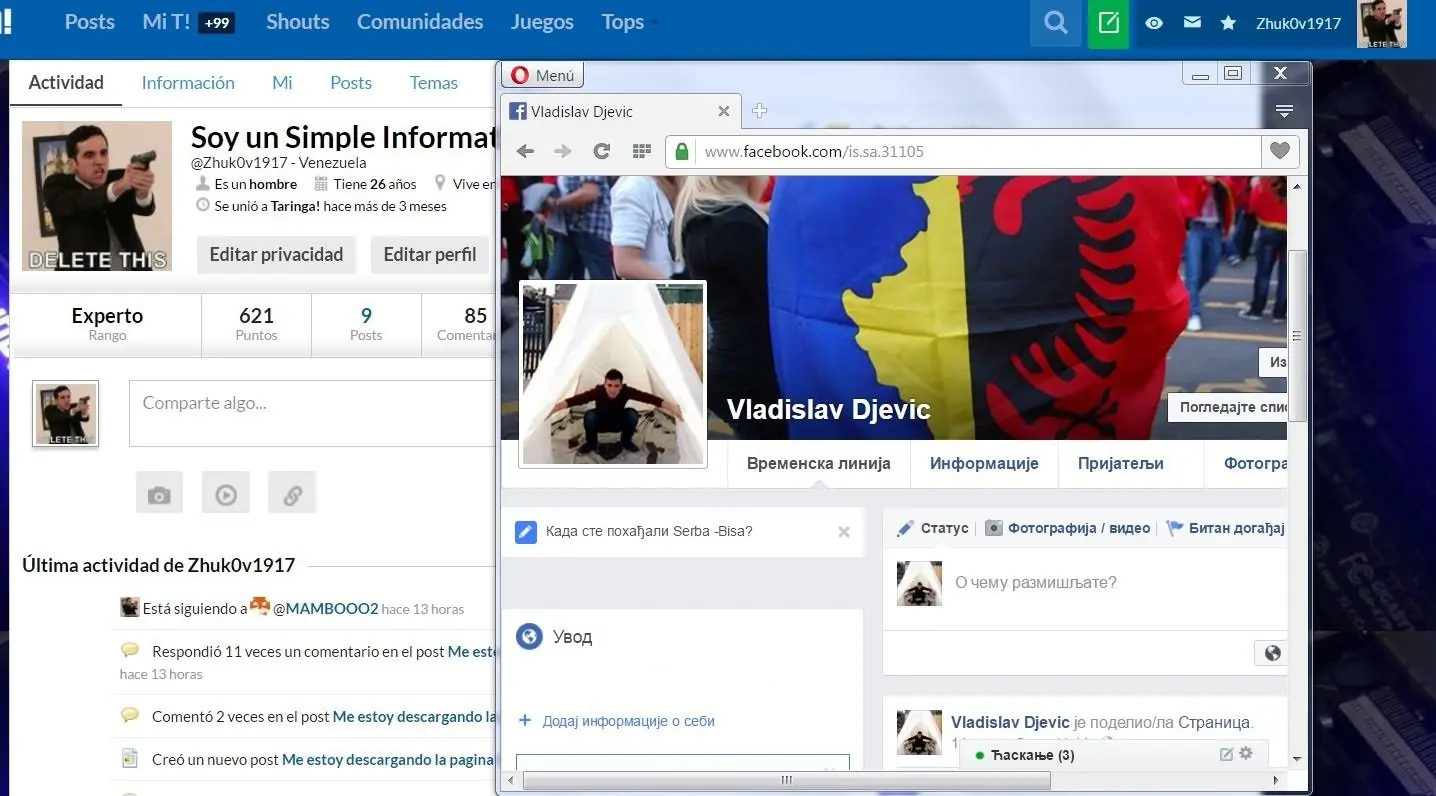Click the Taringa user avatar in the top bar
1436x796 pixels.
(x=1382, y=24)
